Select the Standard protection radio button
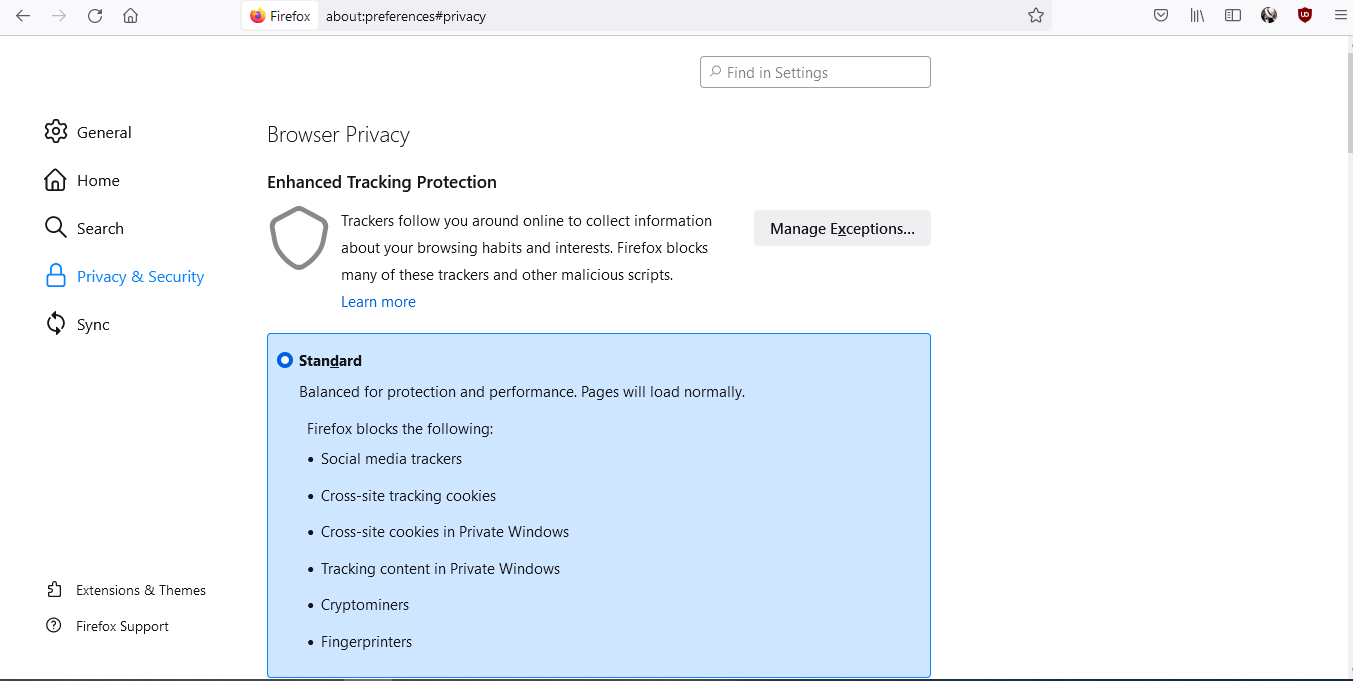The image size is (1353, 681). (x=285, y=360)
